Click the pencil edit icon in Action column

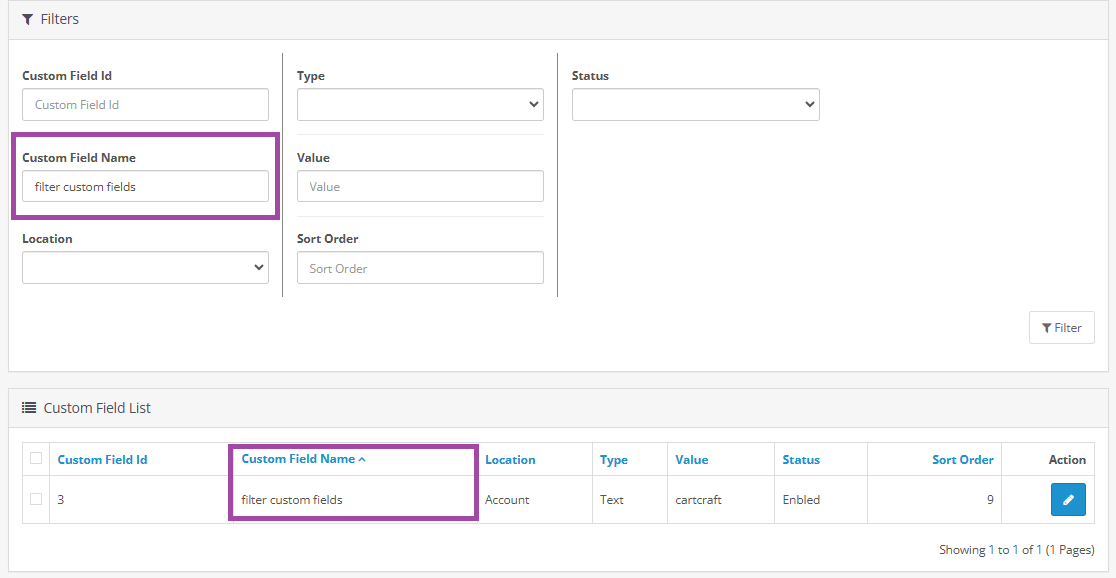tap(1067, 499)
